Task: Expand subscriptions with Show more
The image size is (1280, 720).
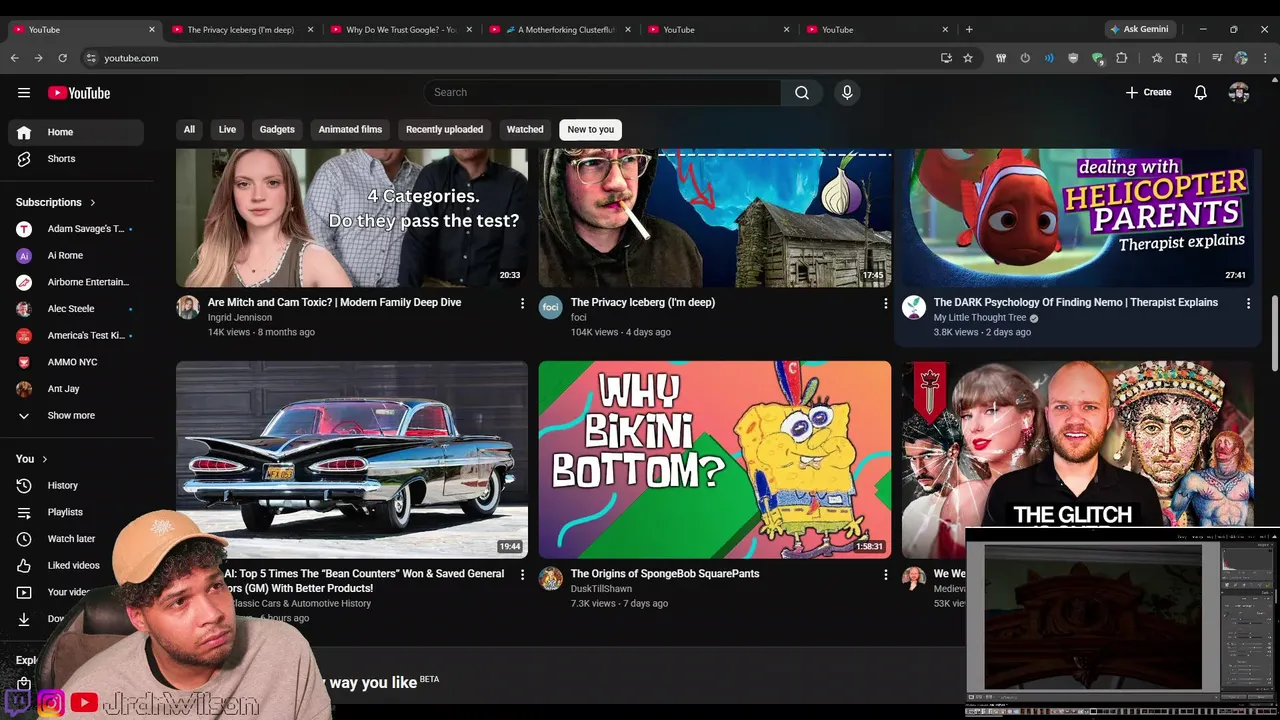Action: [x=76, y=415]
